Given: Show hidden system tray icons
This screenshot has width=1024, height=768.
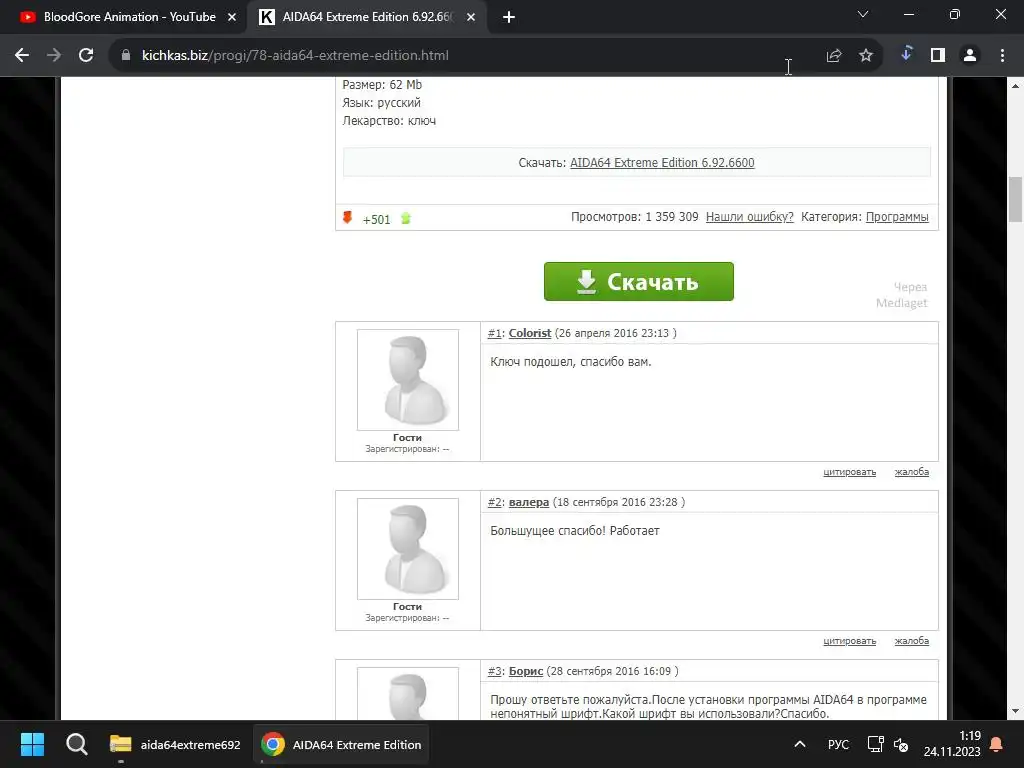Looking at the screenshot, I should pyautogui.click(x=799, y=744).
